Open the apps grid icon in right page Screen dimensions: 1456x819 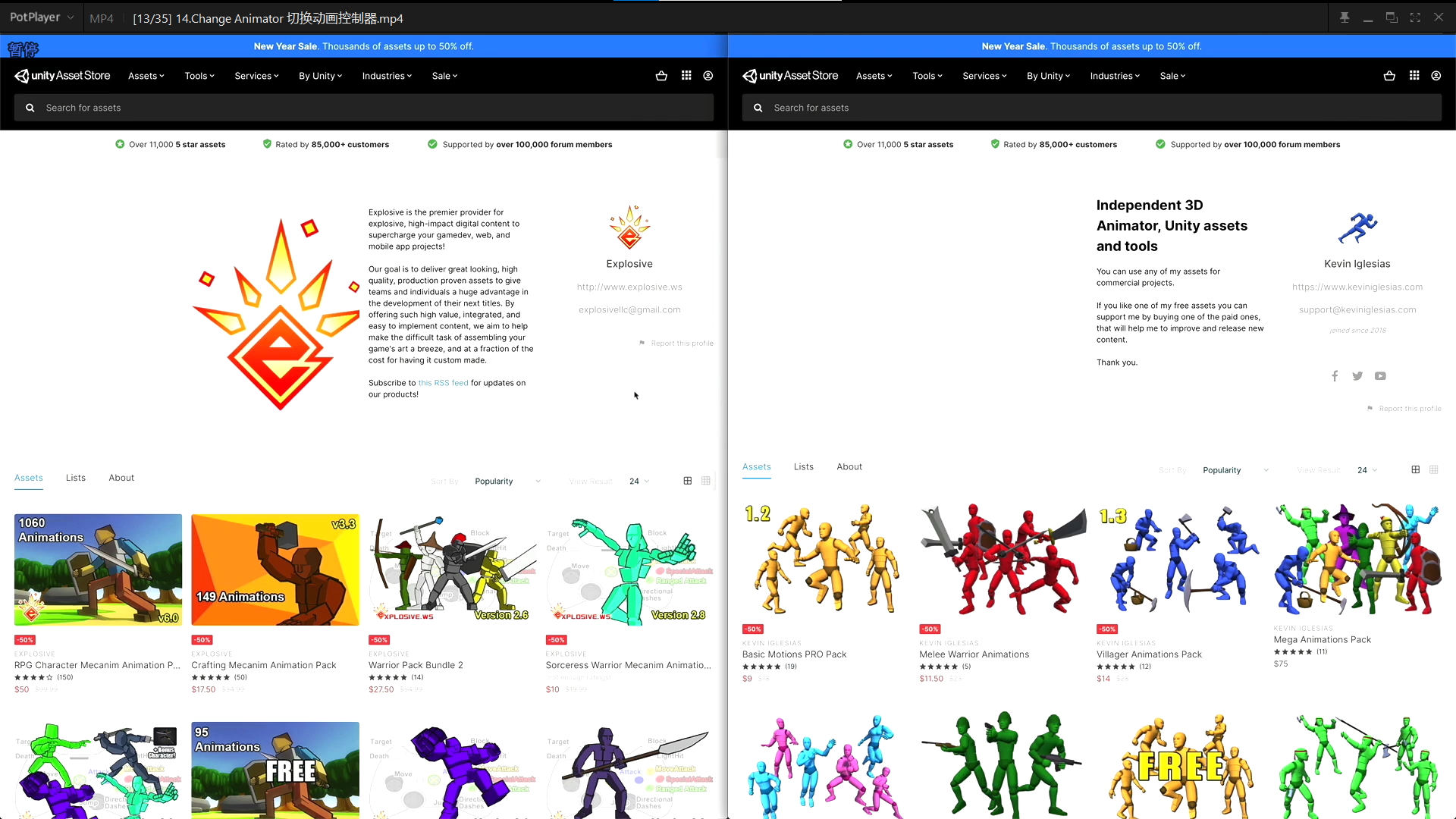[x=1414, y=76]
